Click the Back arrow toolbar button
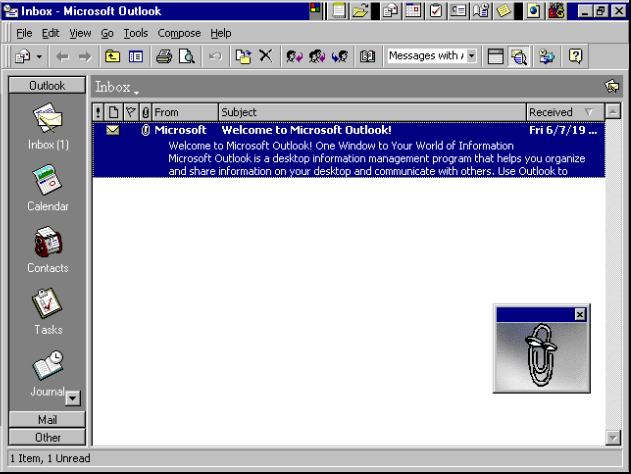This screenshot has height=474, width=631. [62, 56]
